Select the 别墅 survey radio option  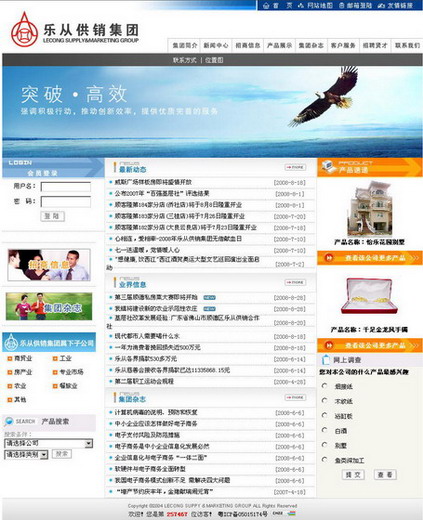(324, 445)
